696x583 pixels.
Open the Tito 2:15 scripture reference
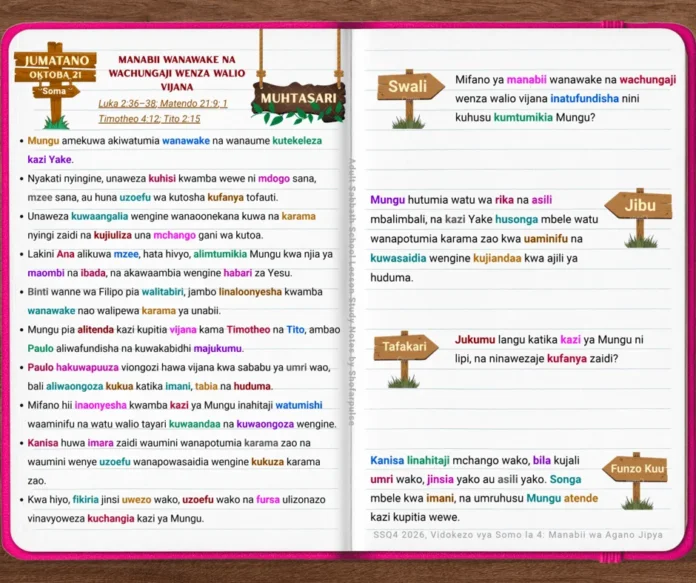pyautogui.click(x=182, y=119)
